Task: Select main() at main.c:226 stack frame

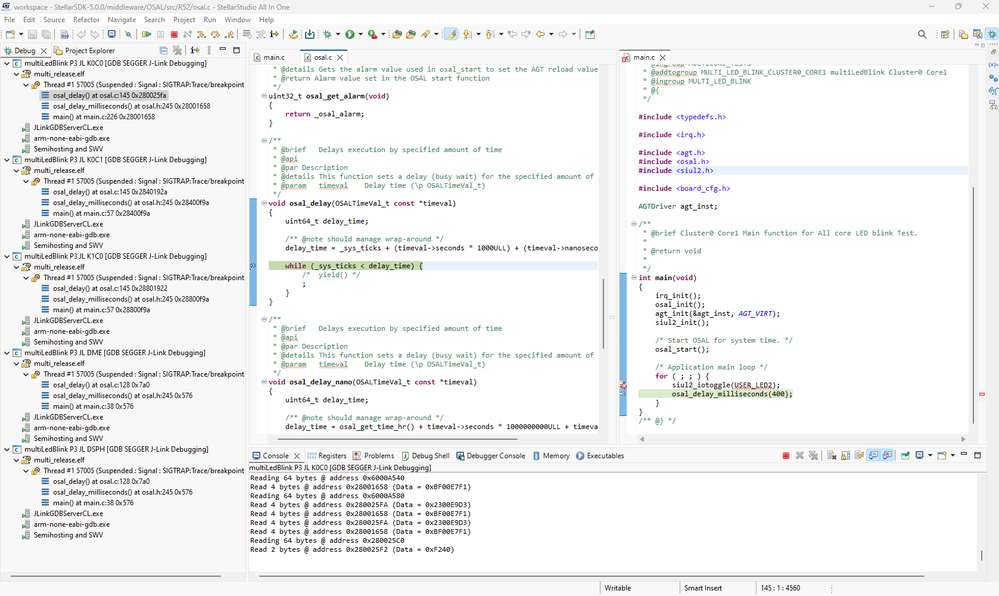Action: tap(103, 117)
